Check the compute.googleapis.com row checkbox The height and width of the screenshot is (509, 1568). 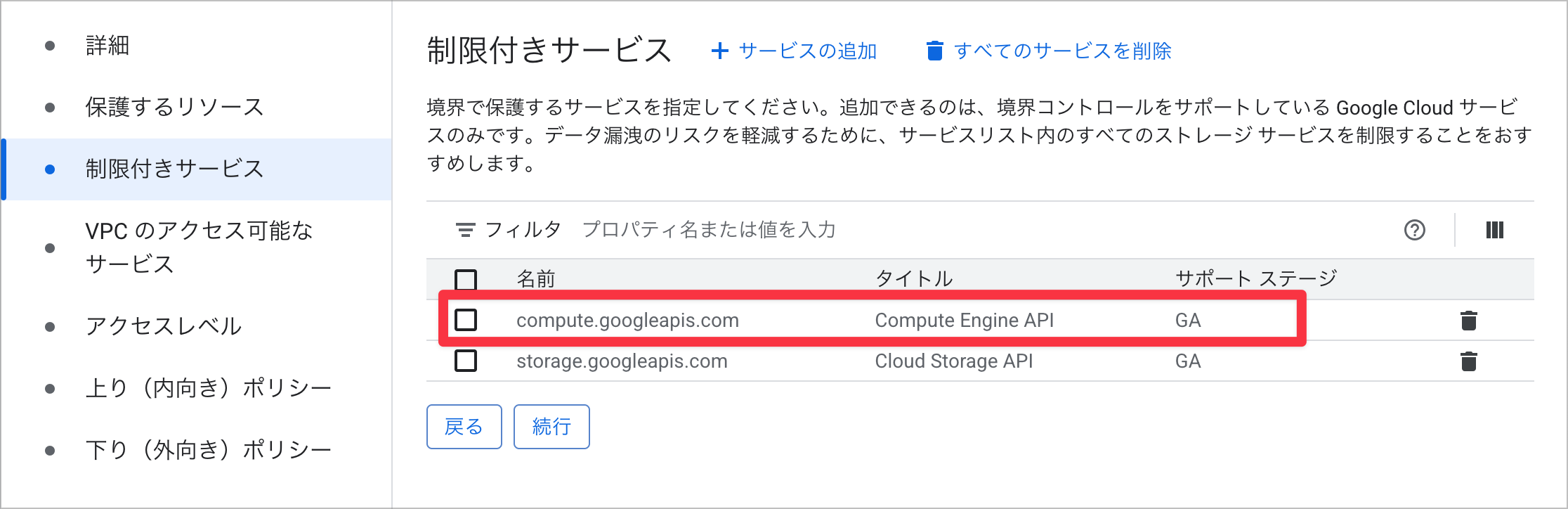(466, 320)
